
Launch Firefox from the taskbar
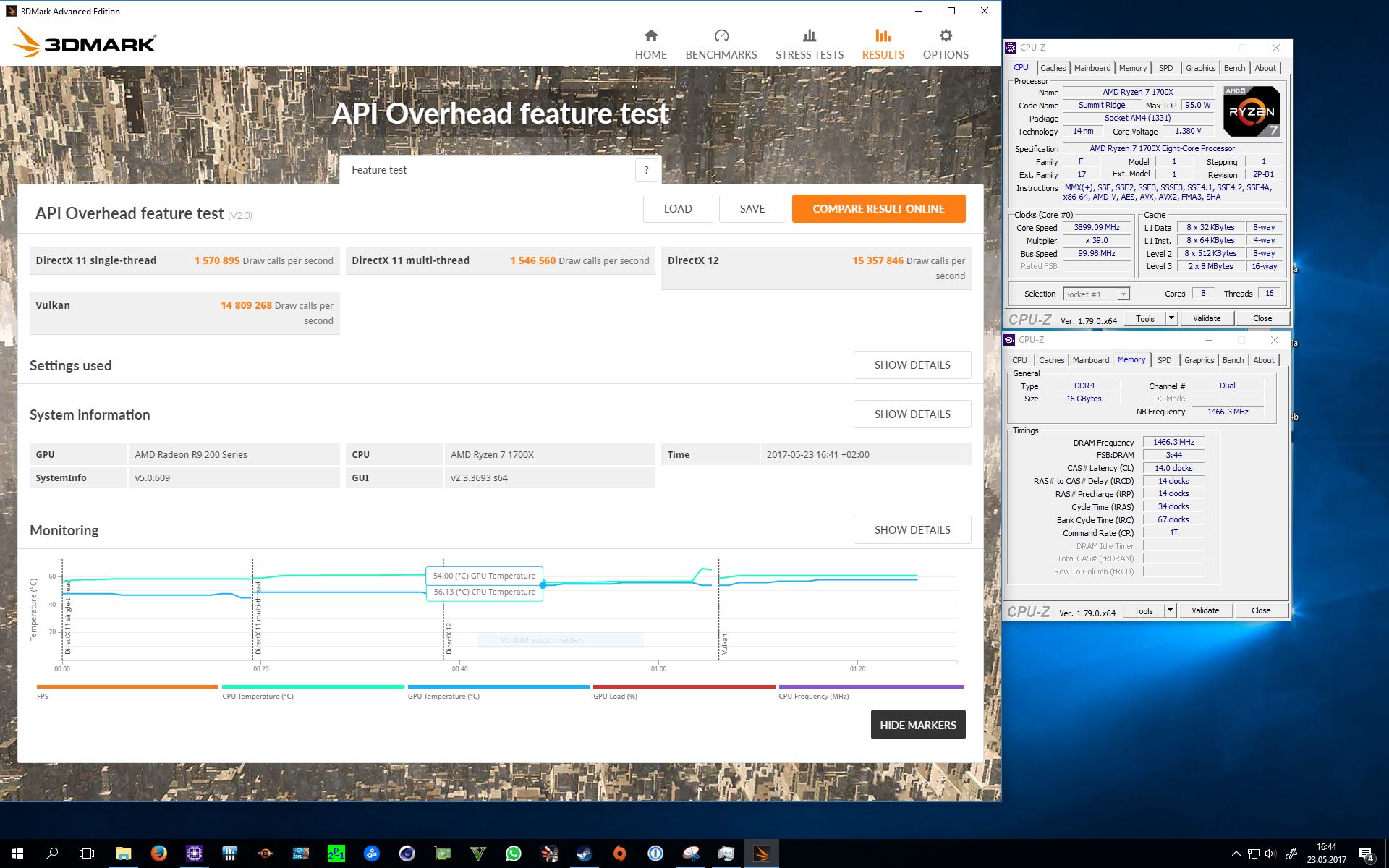tap(158, 854)
